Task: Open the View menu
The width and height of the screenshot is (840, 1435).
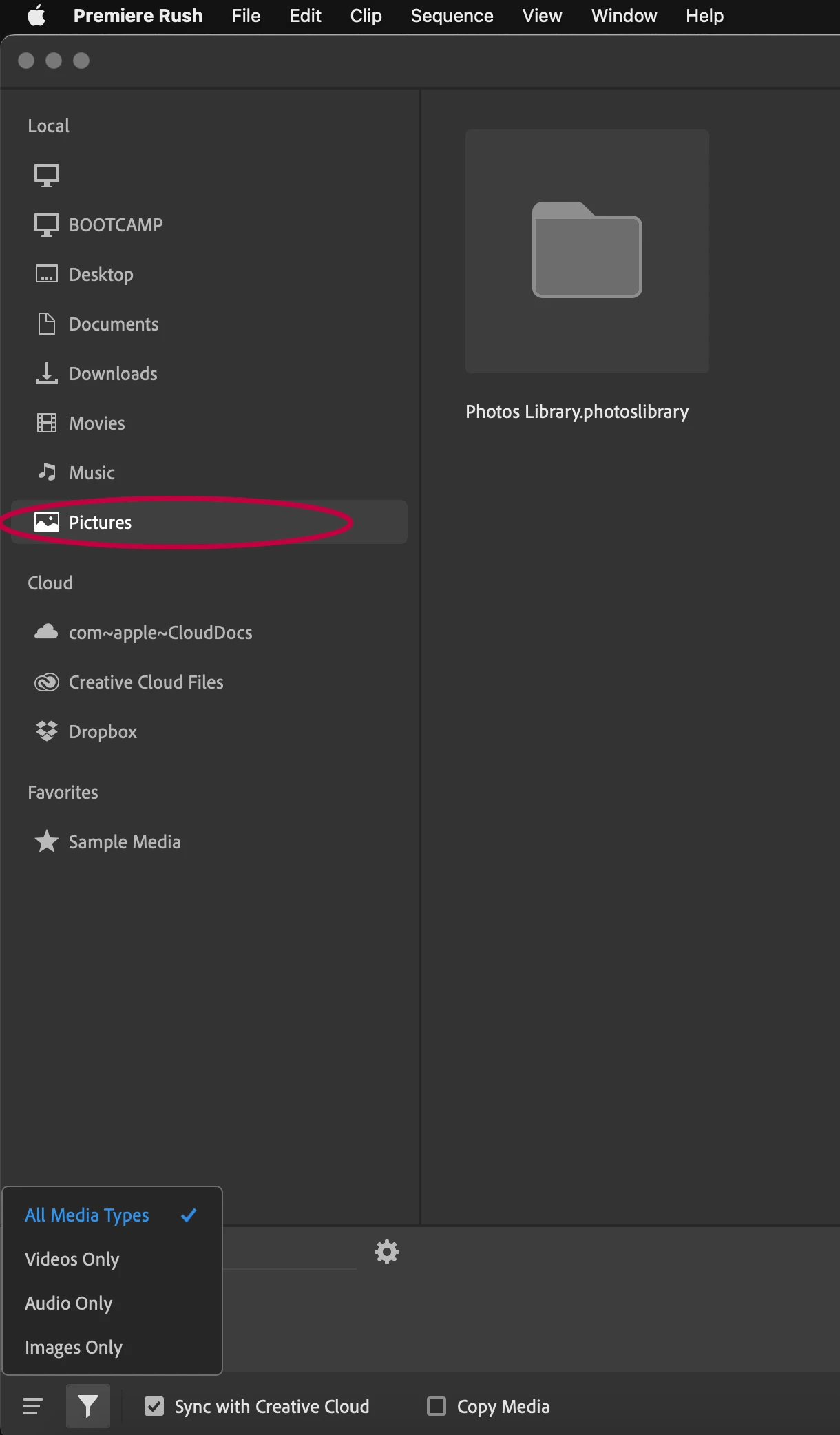Action: coord(542,16)
